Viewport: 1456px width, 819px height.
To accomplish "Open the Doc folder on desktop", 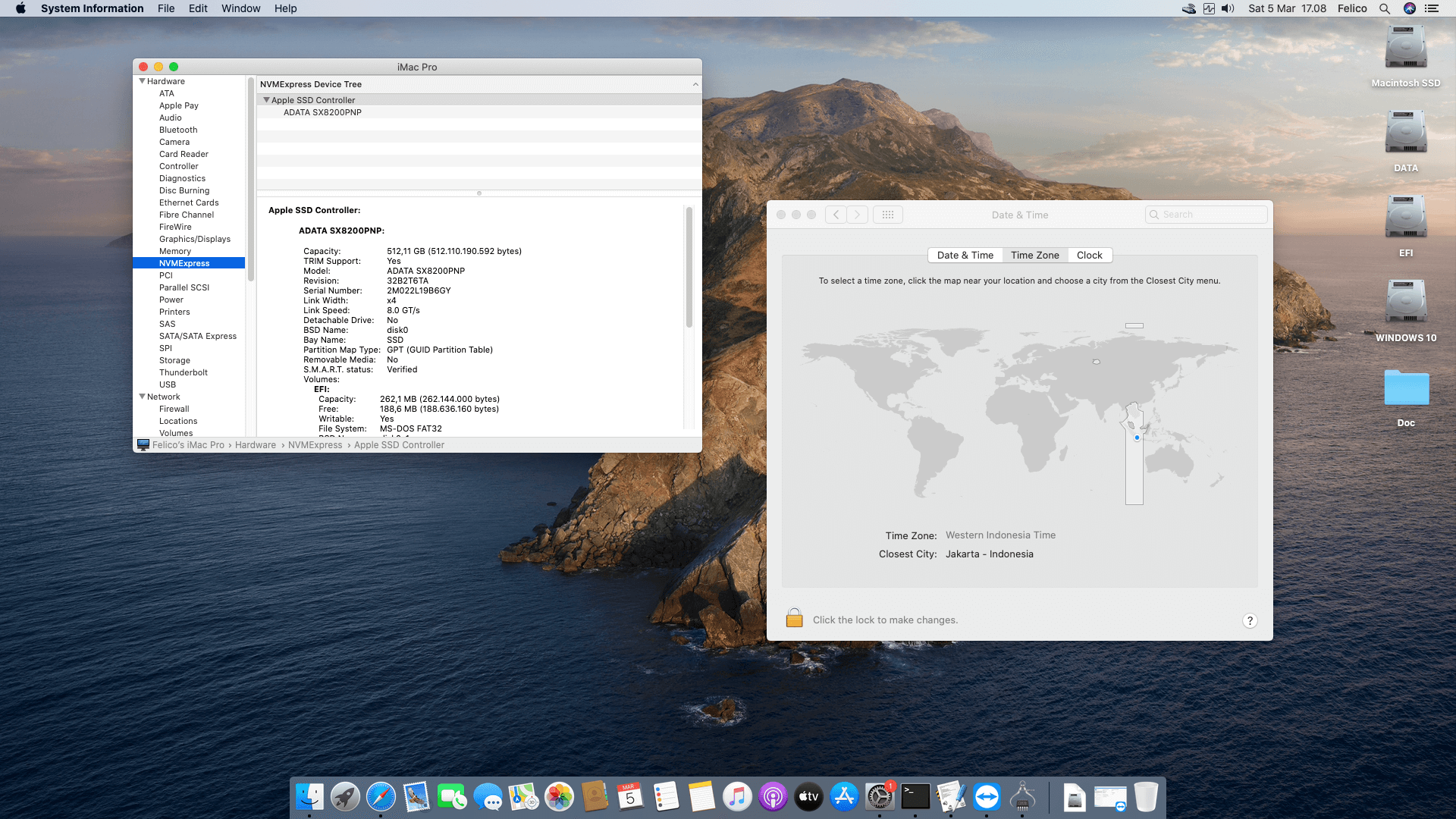I will pyautogui.click(x=1405, y=388).
